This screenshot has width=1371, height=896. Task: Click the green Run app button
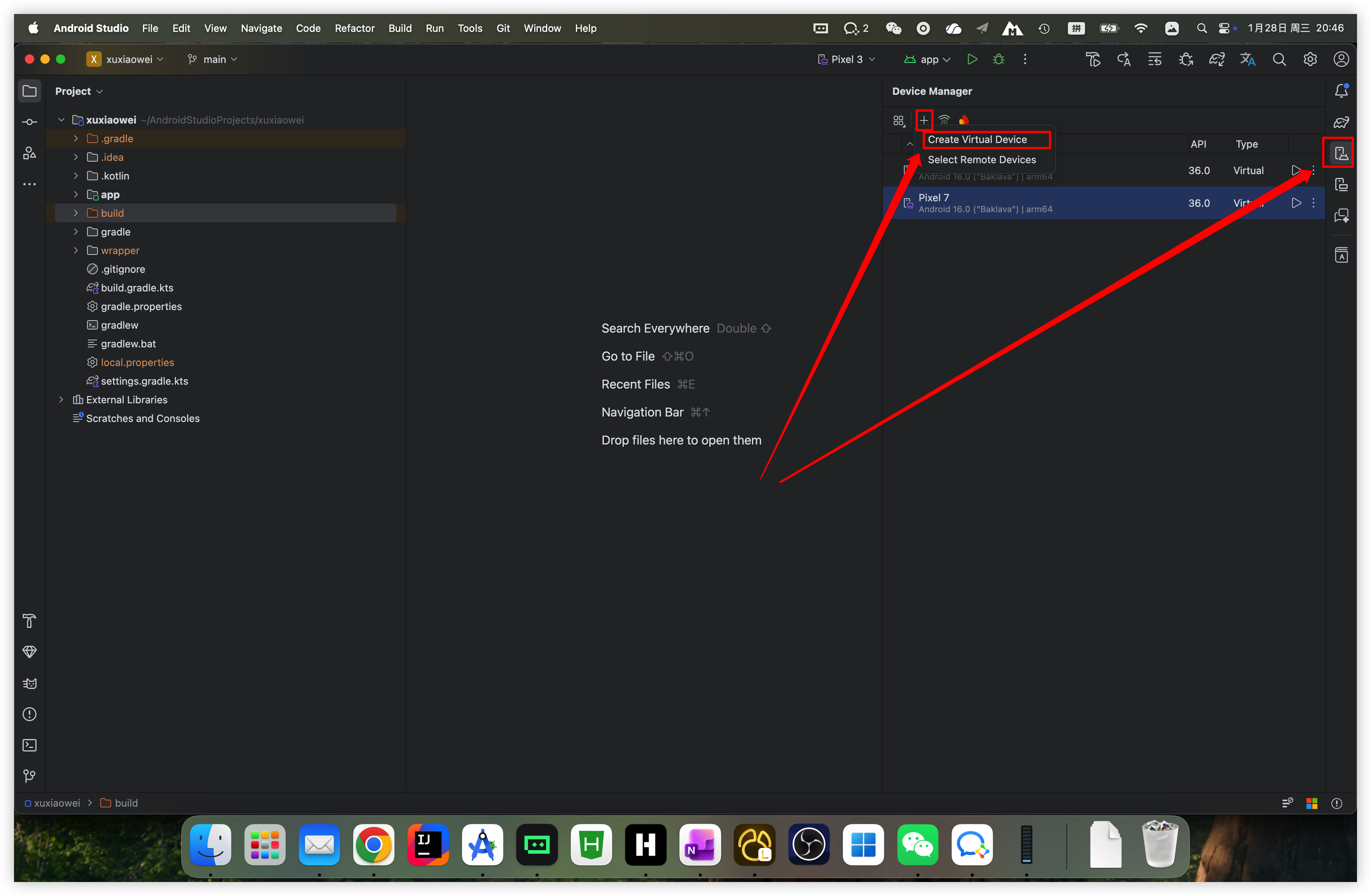tap(972, 59)
